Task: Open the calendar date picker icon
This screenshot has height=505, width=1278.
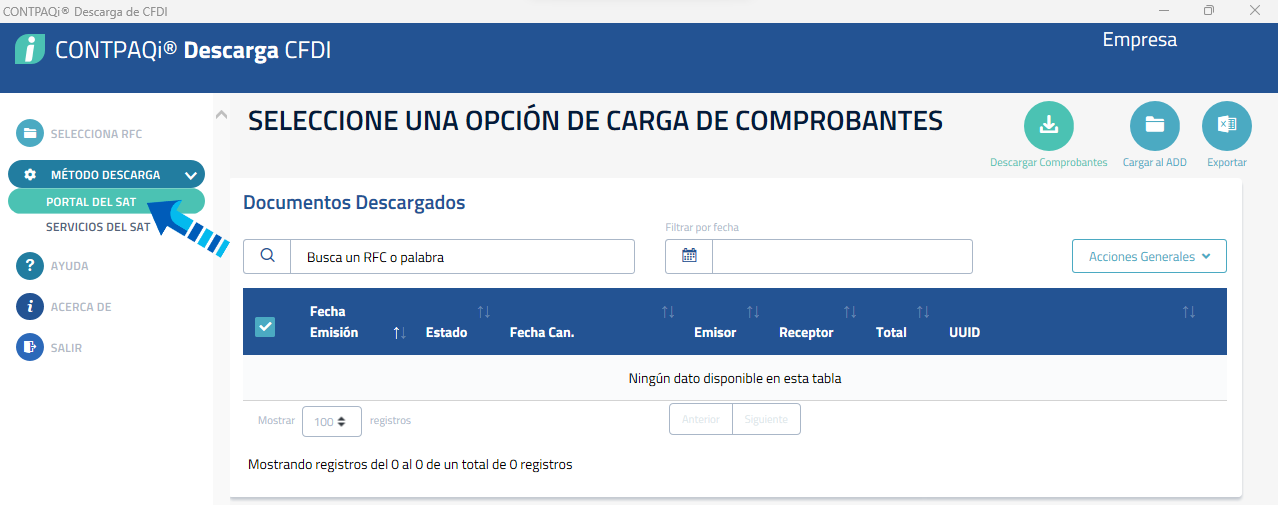Action: [x=689, y=256]
